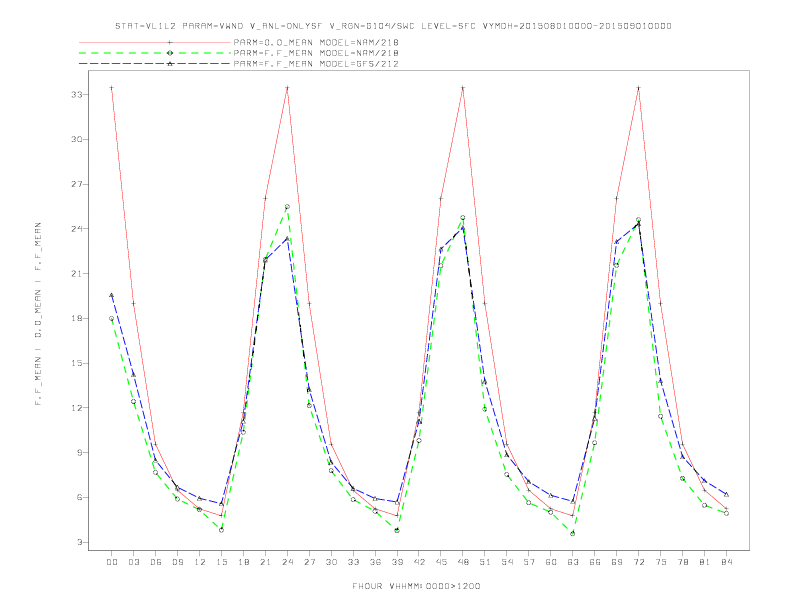Click y-axis tick label 12
This screenshot has width=792, height=612.
(x=77, y=408)
